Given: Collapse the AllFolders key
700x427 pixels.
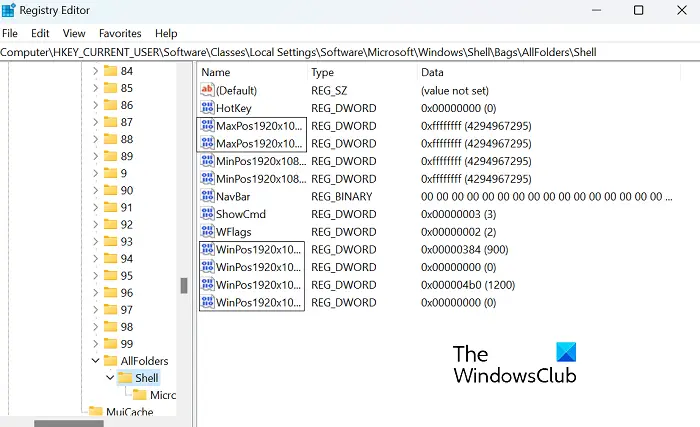Looking at the screenshot, I should point(95,360).
